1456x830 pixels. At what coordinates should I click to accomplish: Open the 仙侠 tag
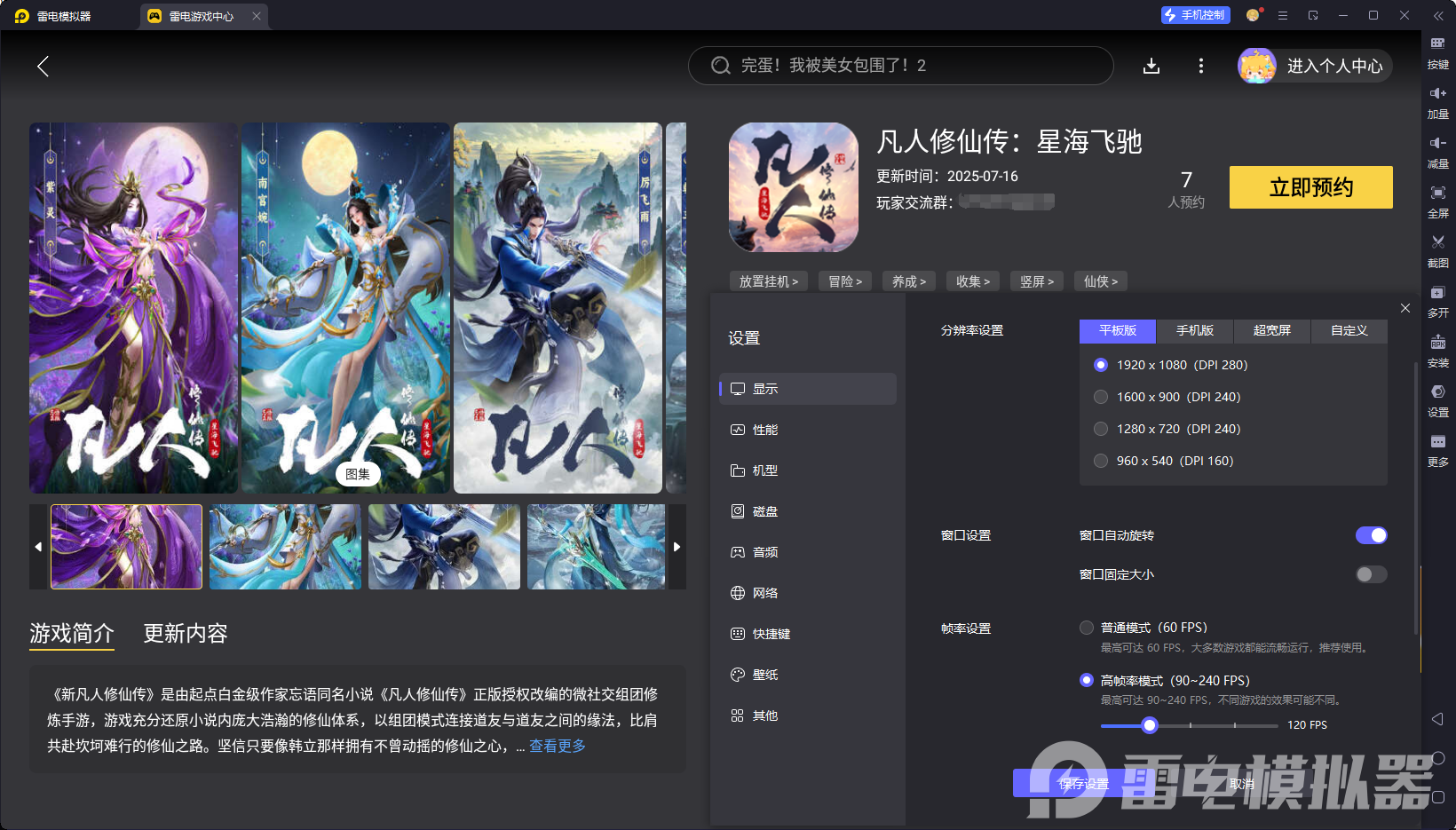point(1101,281)
